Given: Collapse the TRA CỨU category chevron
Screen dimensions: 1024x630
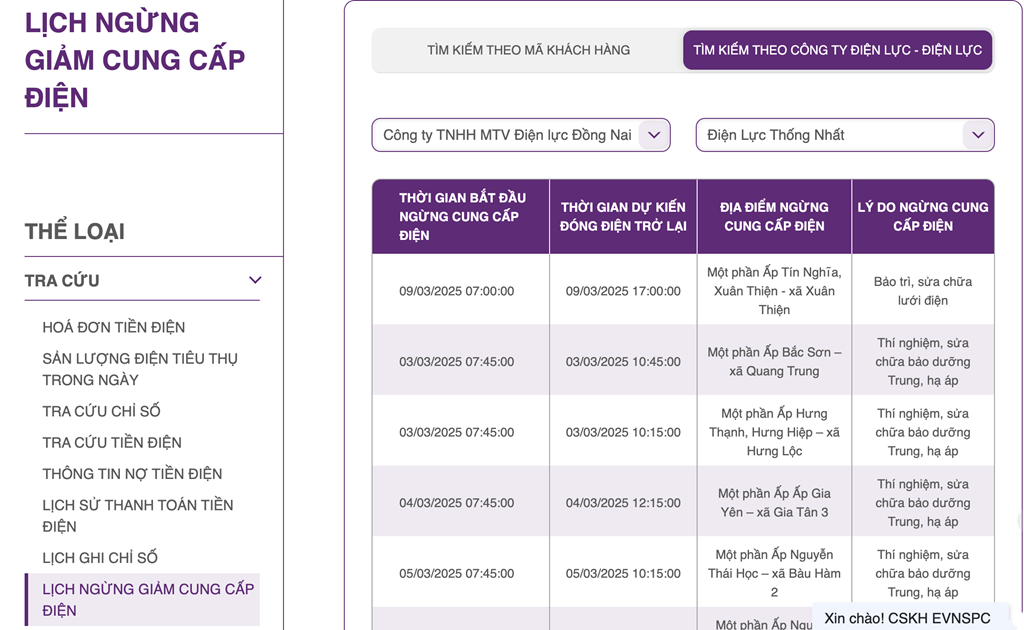Looking at the screenshot, I should coord(255,281).
